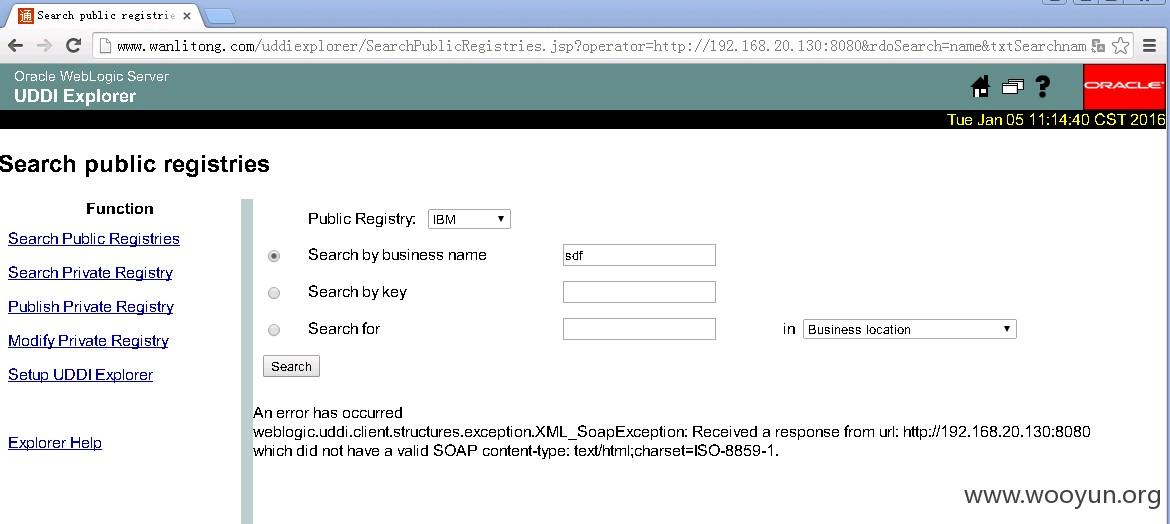
Task: Click the XML_SoapException error message line
Action: click(x=672, y=432)
